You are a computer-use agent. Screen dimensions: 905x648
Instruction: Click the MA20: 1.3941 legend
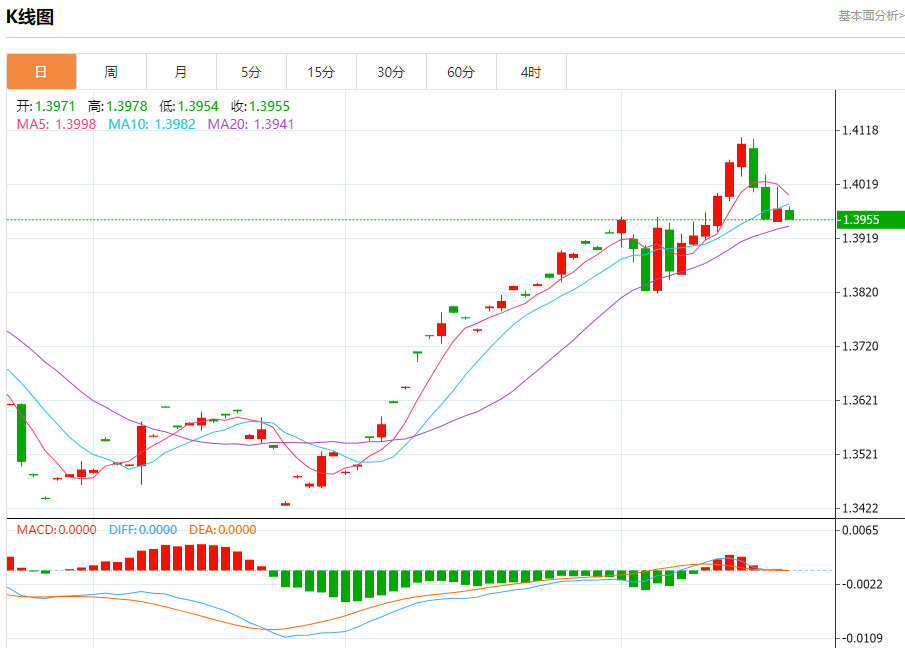tap(250, 124)
